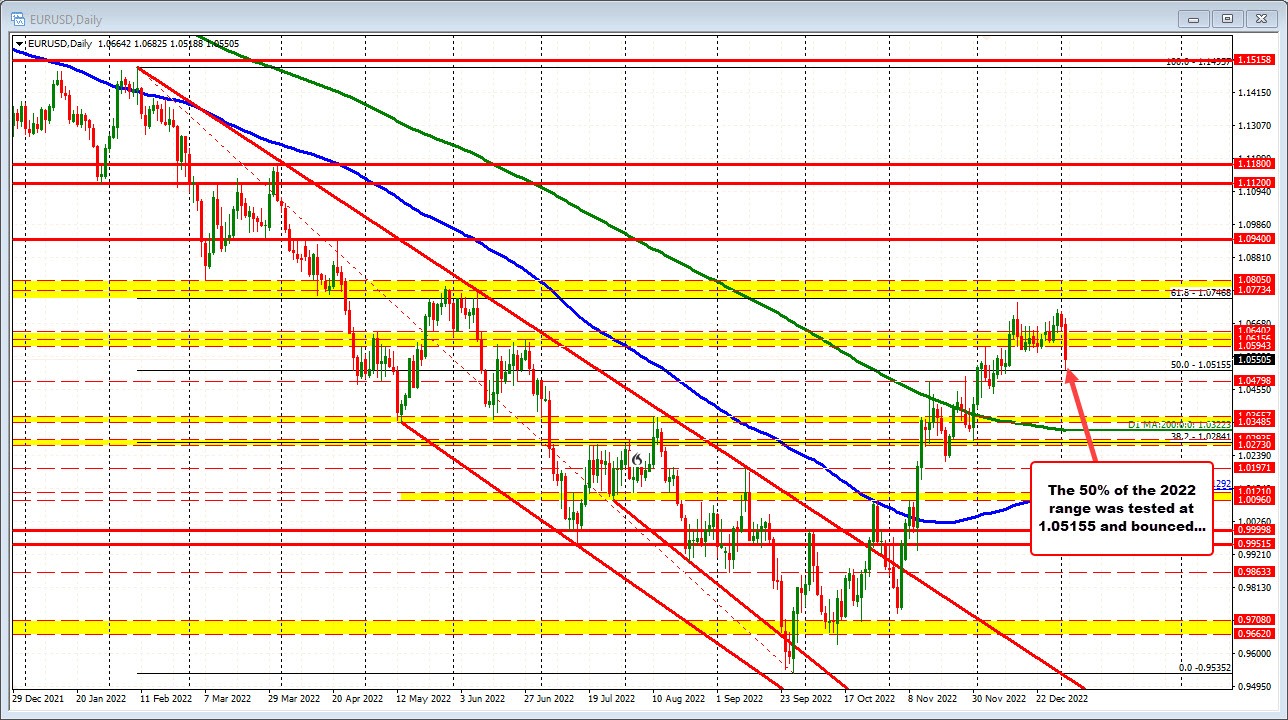This screenshot has height=720, width=1288.
Task: Select the 0.99998 red price label
Action: tap(1254, 530)
